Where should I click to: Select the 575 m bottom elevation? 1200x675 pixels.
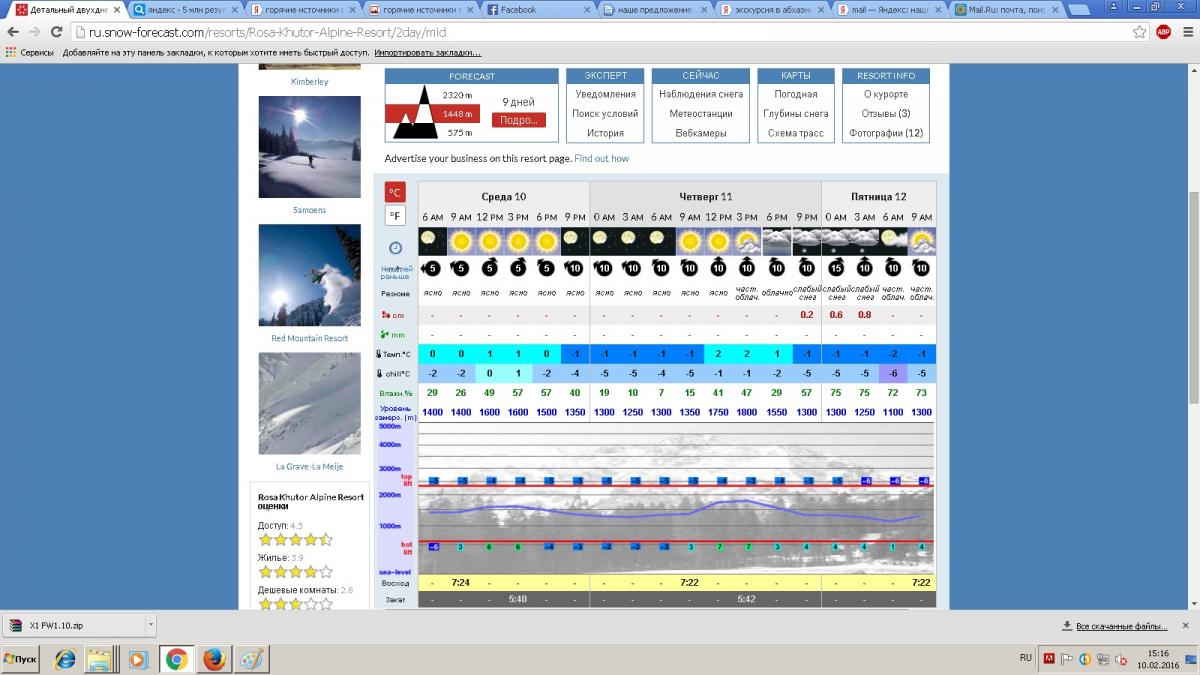[x=459, y=133]
